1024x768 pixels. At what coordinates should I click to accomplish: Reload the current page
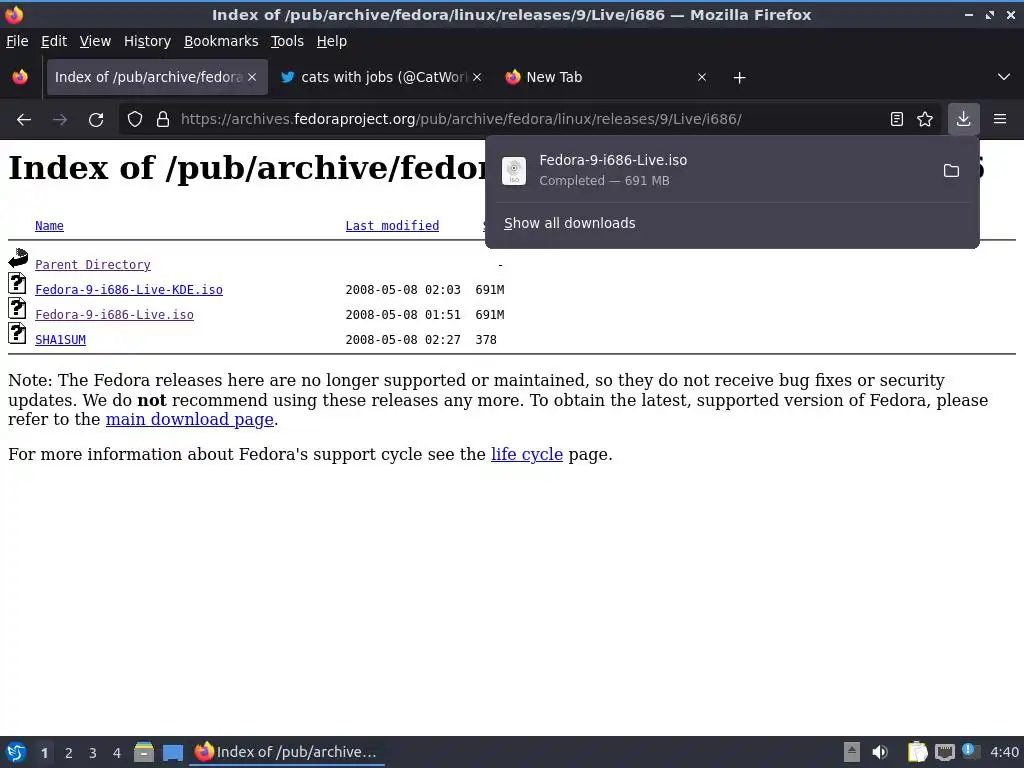point(96,120)
